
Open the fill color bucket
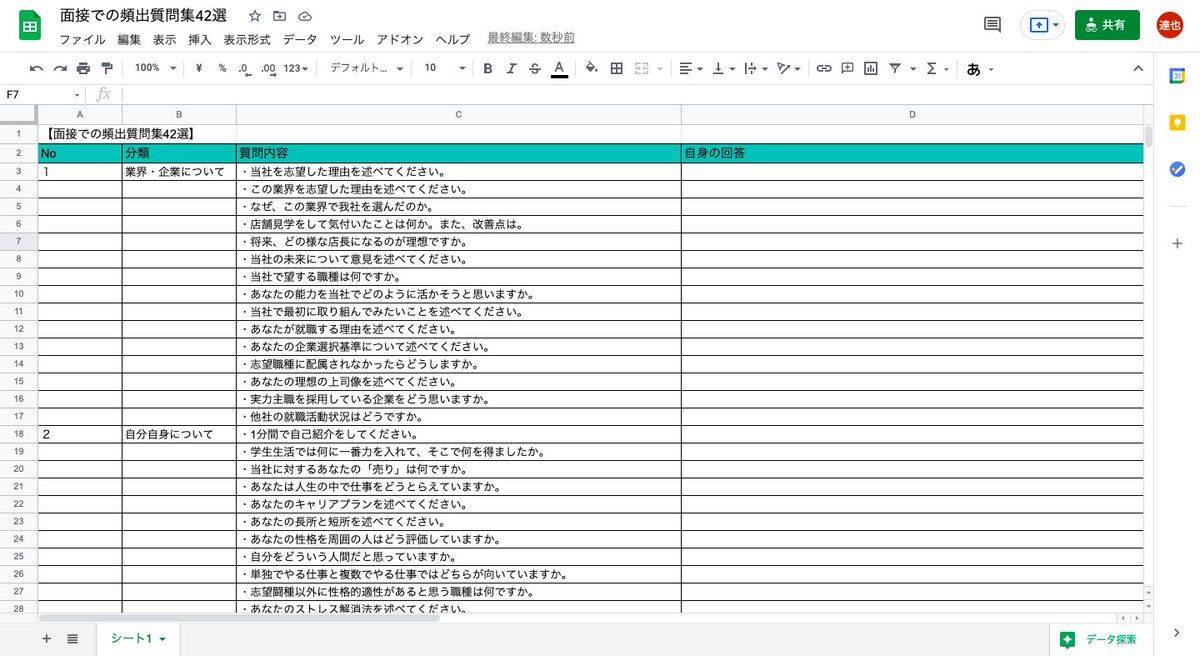[x=591, y=68]
